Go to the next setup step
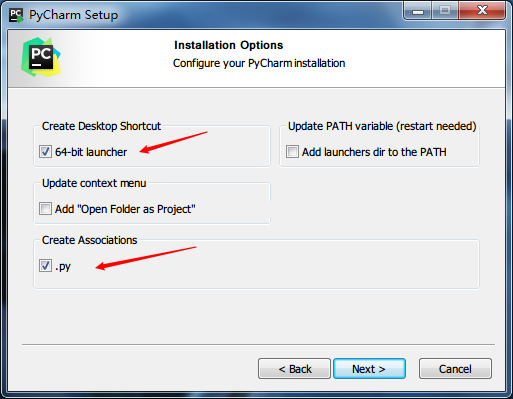The height and width of the screenshot is (399, 513). [369, 369]
